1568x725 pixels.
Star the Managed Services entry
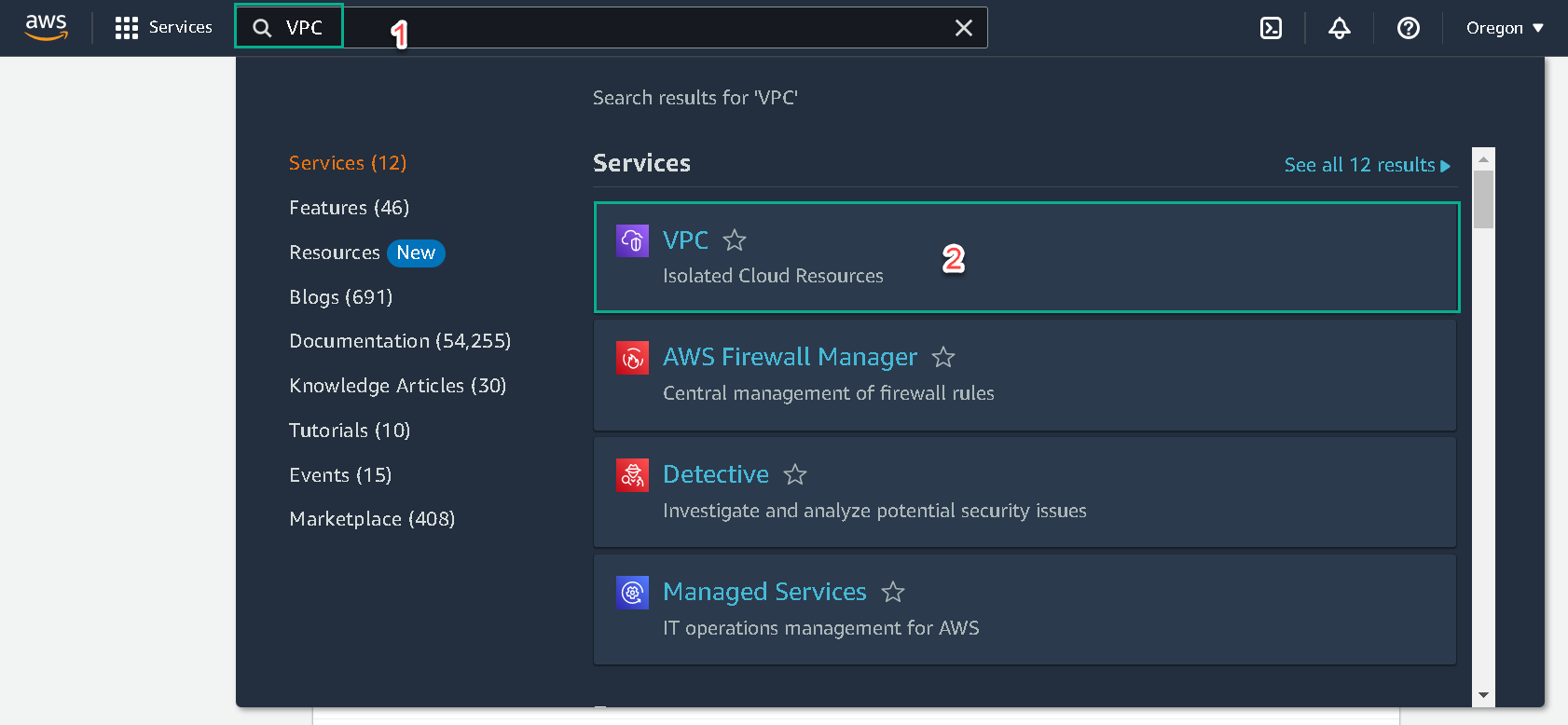point(893,592)
